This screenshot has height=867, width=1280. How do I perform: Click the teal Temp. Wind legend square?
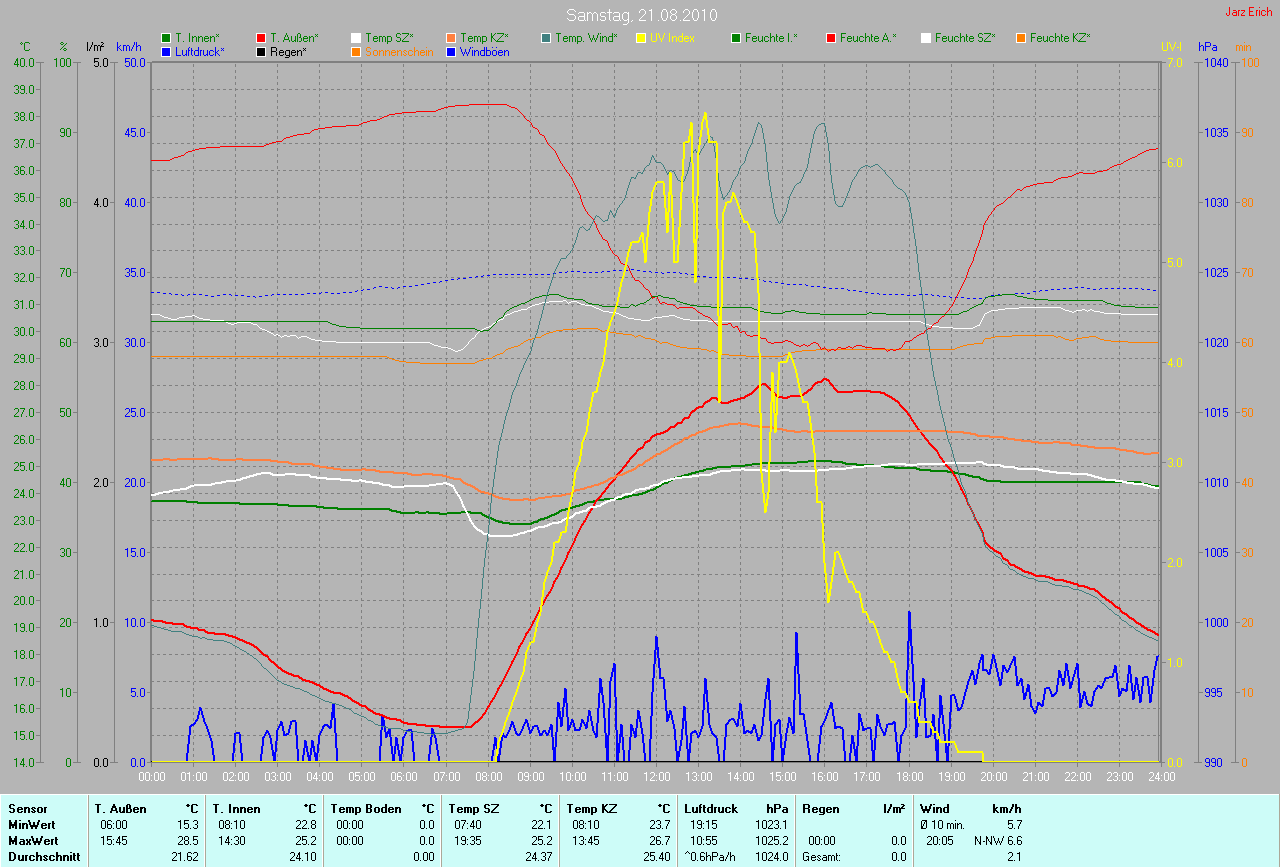pyautogui.click(x=546, y=38)
